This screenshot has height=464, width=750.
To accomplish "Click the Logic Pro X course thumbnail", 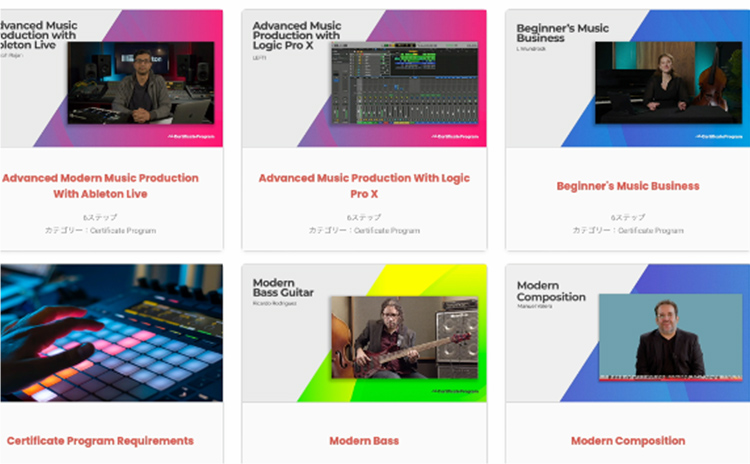I will pyautogui.click(x=364, y=78).
